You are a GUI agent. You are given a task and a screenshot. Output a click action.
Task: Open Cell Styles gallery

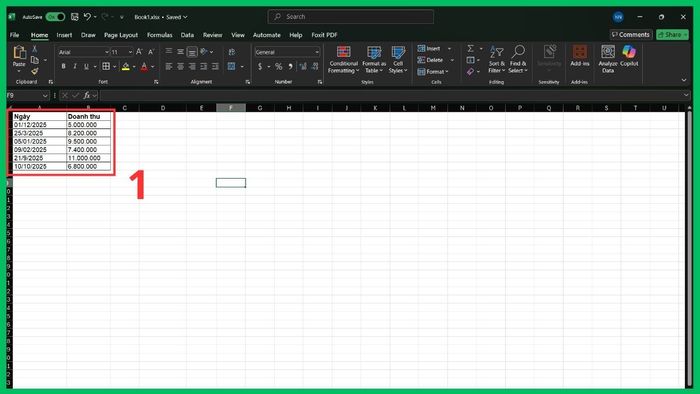point(398,59)
